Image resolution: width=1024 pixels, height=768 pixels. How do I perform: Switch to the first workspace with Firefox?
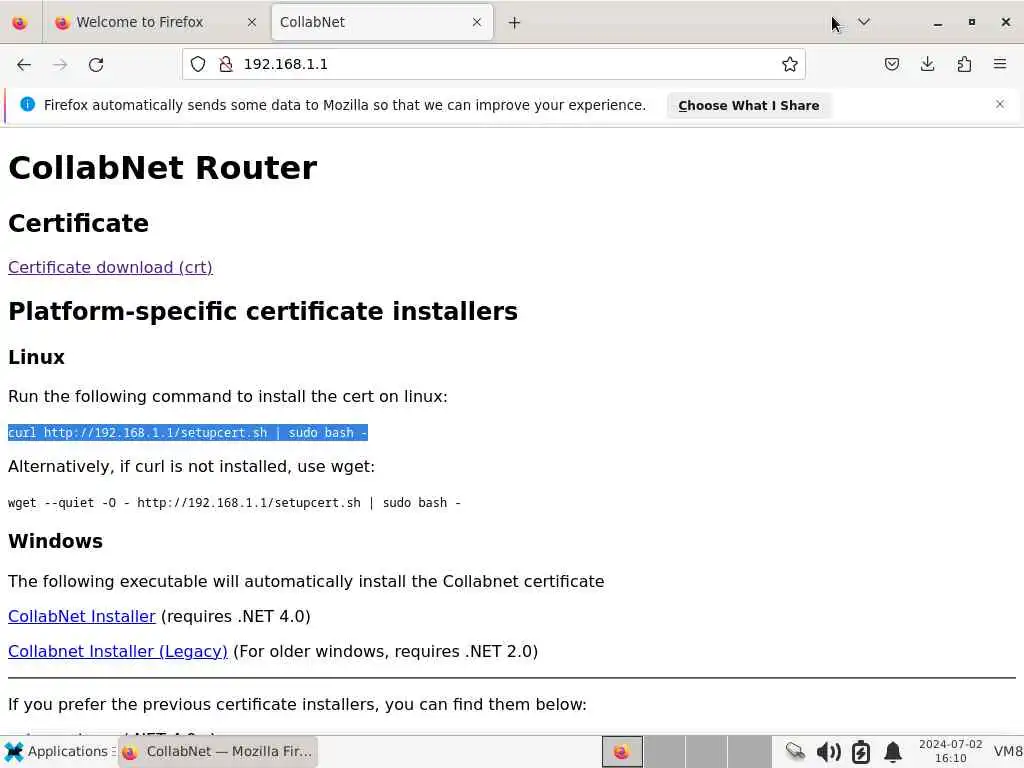(622, 752)
